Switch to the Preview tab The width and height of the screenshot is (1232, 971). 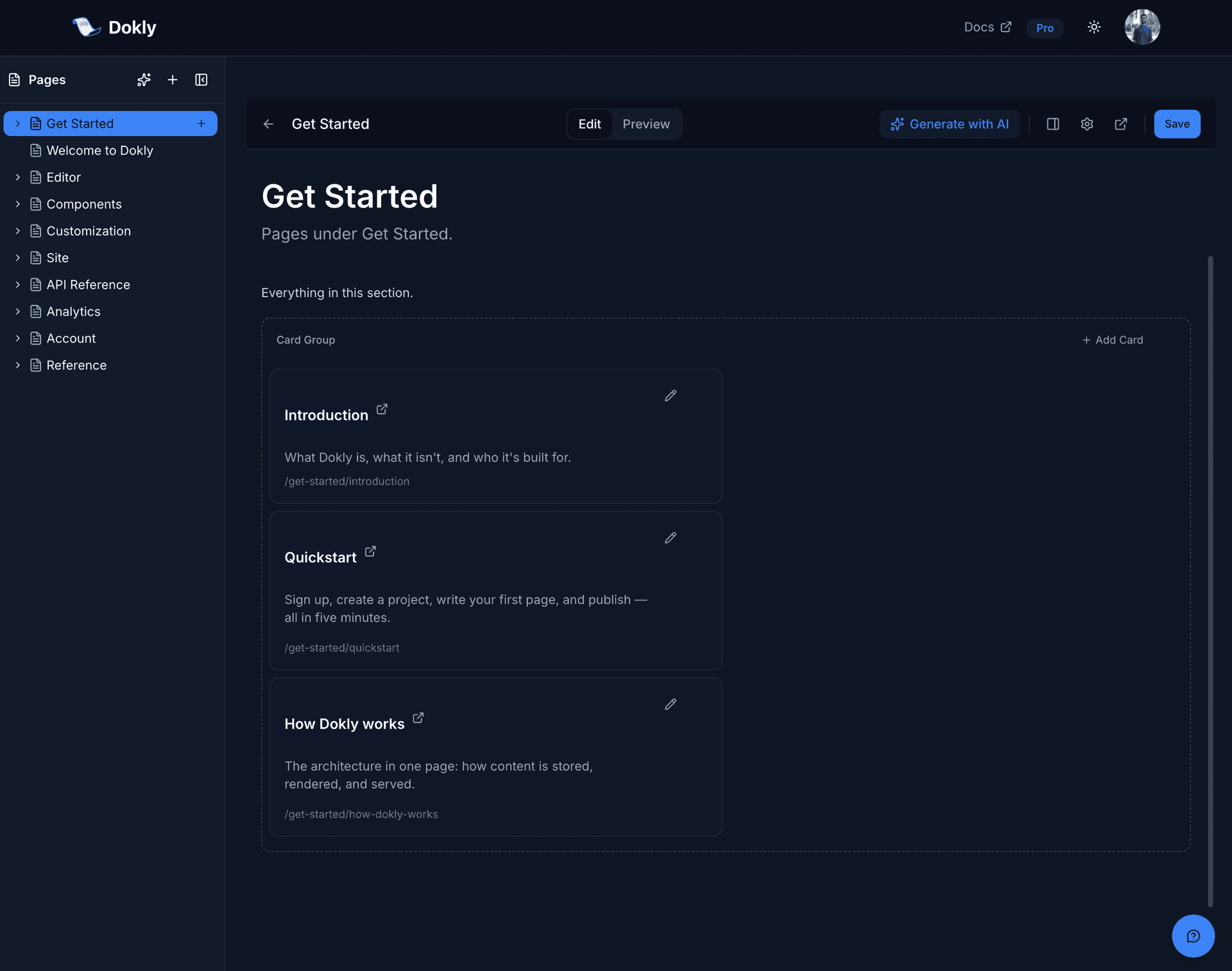tap(646, 124)
